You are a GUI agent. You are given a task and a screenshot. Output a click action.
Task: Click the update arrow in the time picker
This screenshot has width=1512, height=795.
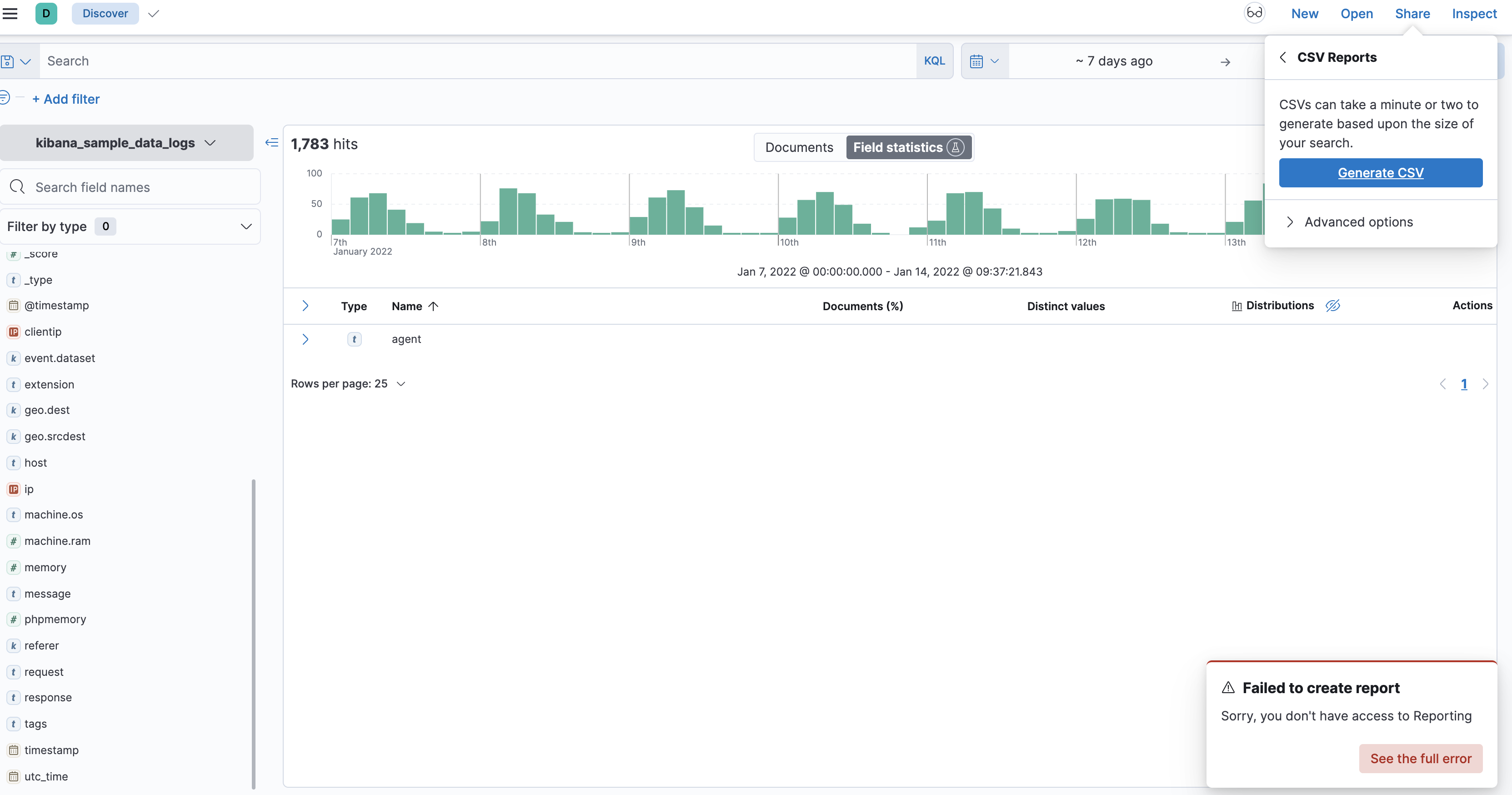1226,62
